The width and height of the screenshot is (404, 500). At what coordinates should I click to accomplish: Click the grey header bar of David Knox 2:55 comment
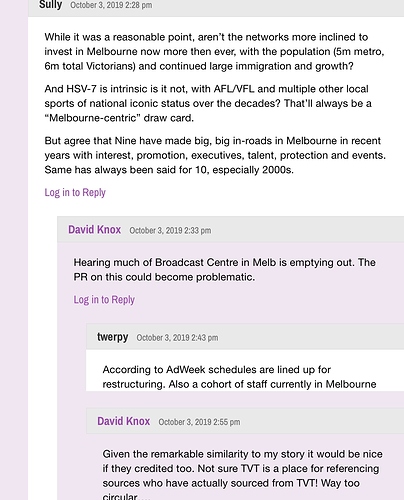coord(245,421)
